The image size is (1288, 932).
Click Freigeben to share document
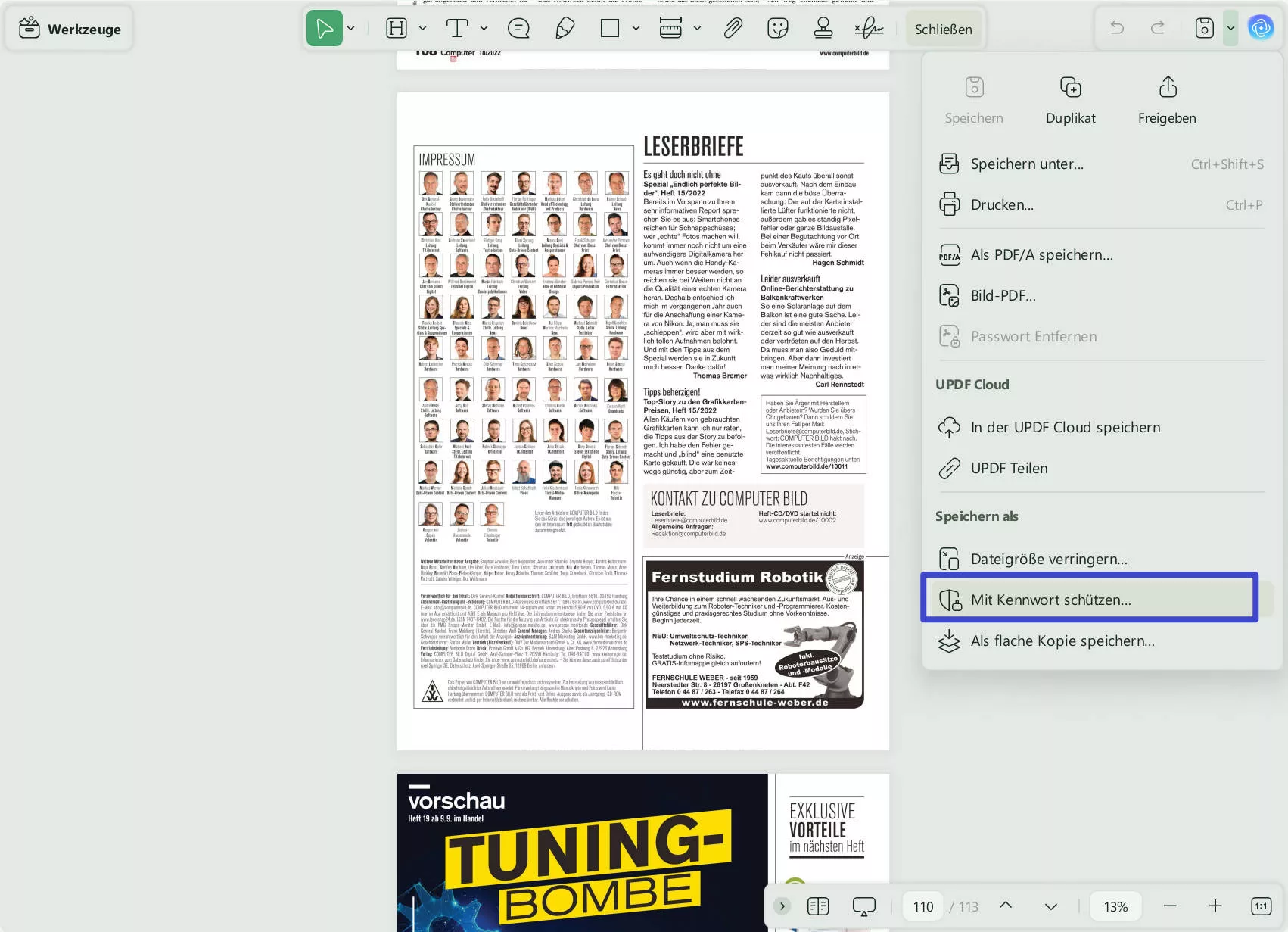point(1167,100)
